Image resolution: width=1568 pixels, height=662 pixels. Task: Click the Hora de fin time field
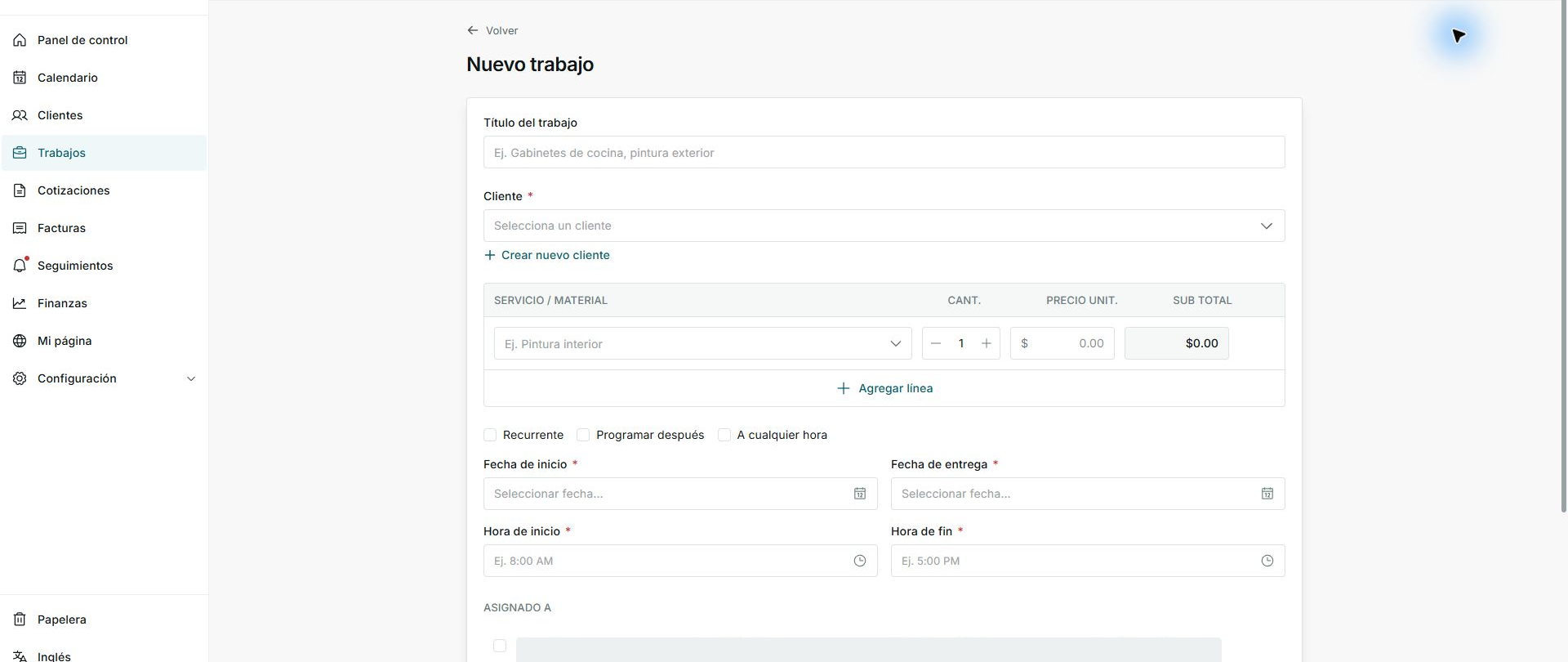point(1088,561)
